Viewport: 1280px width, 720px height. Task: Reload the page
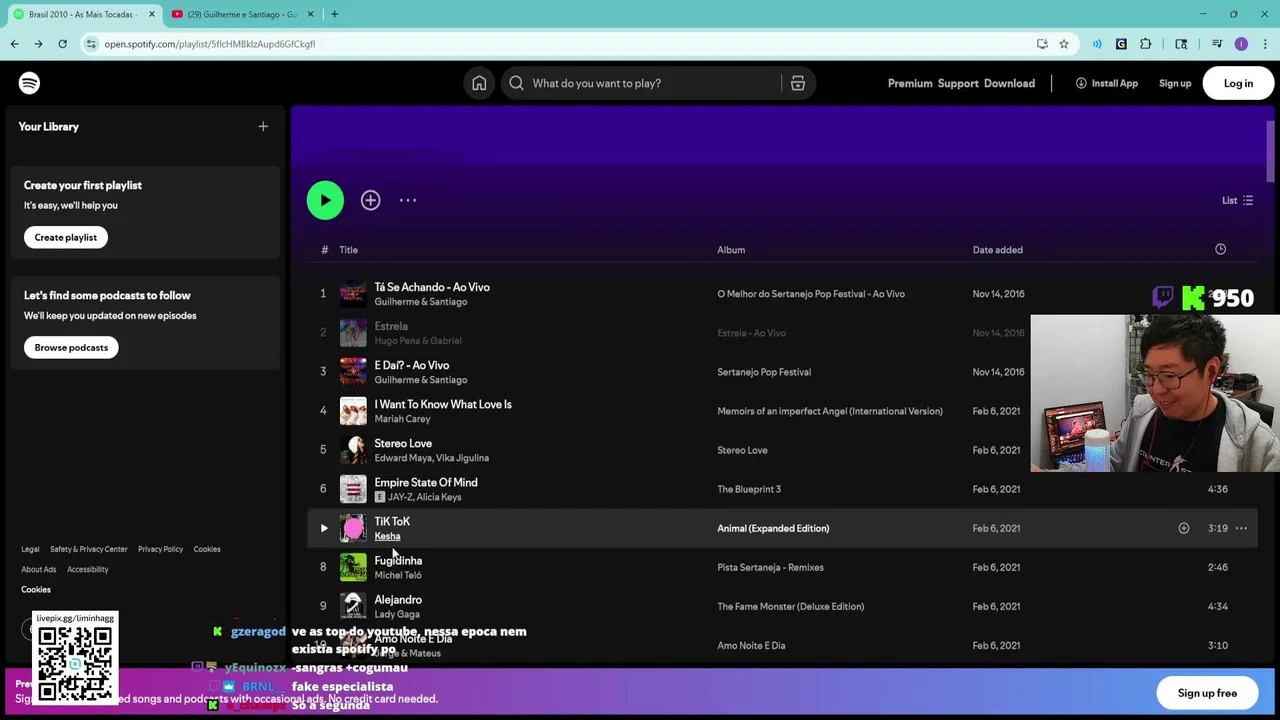click(x=62, y=44)
